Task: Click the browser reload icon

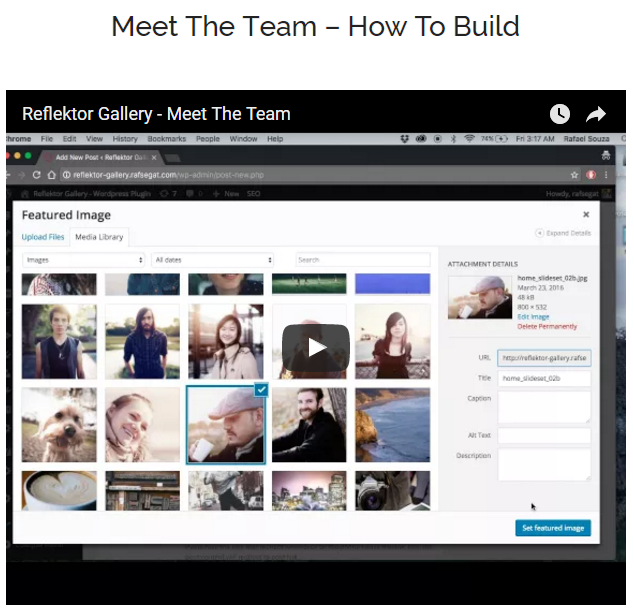Action: pyautogui.click(x=36, y=175)
